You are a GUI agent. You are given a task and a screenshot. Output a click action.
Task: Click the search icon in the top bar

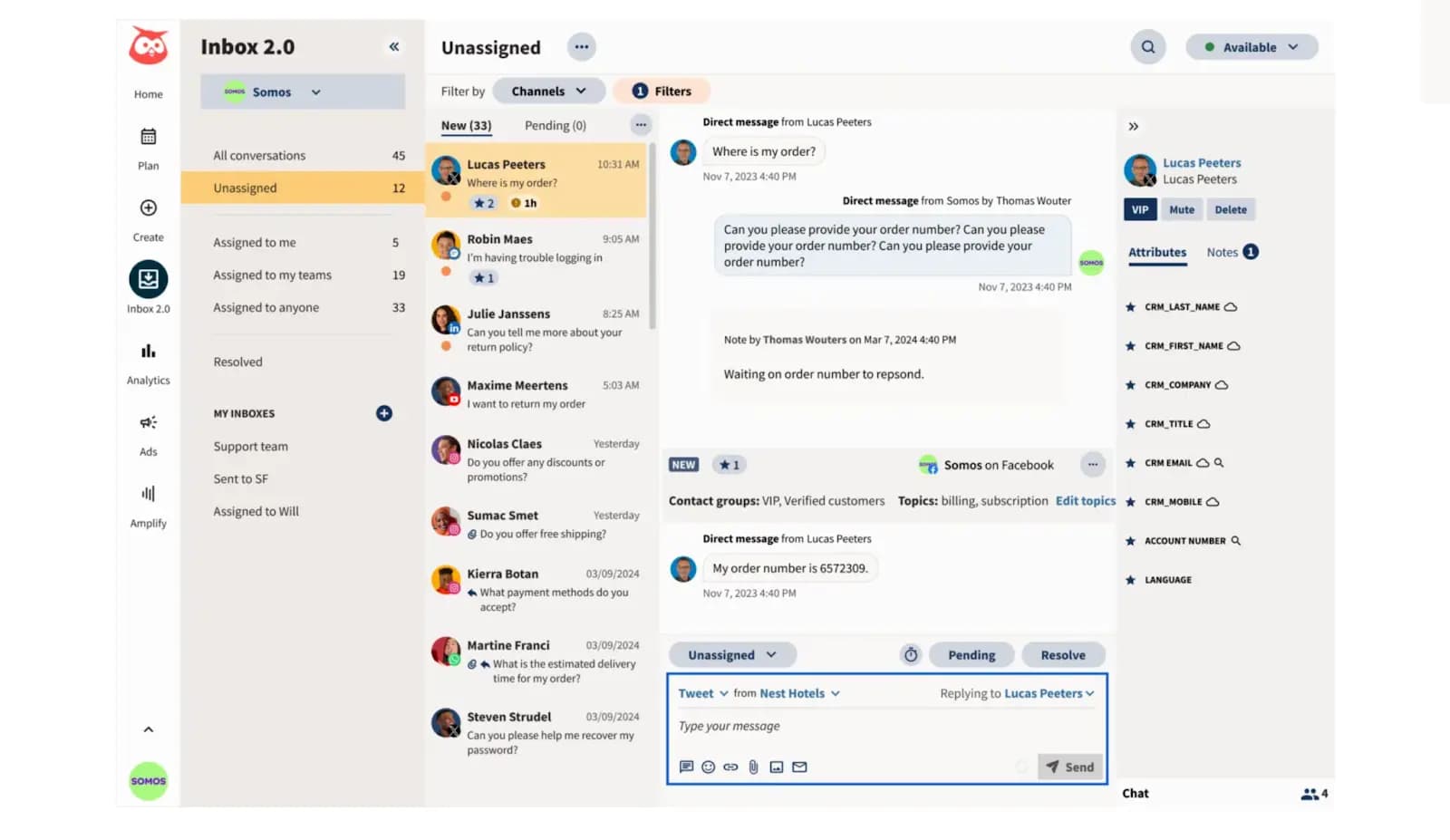coord(1147,46)
